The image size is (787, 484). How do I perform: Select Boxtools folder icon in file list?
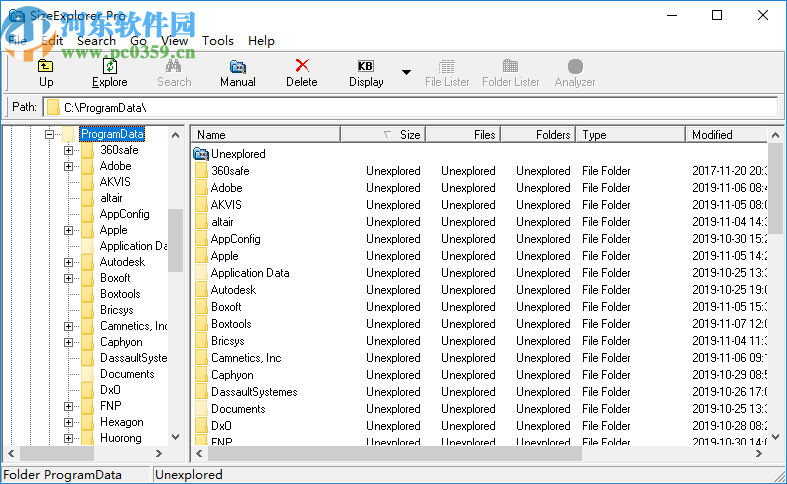pos(201,324)
